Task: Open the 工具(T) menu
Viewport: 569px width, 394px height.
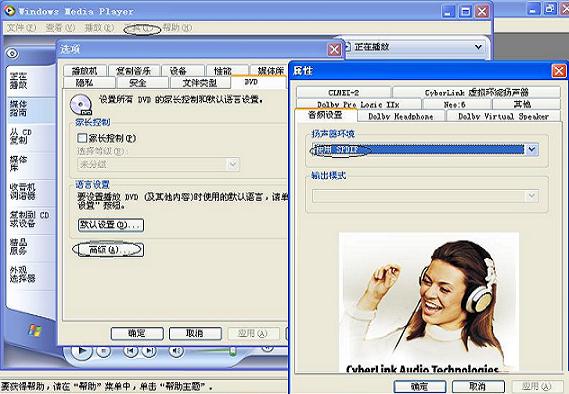Action: click(x=142, y=28)
